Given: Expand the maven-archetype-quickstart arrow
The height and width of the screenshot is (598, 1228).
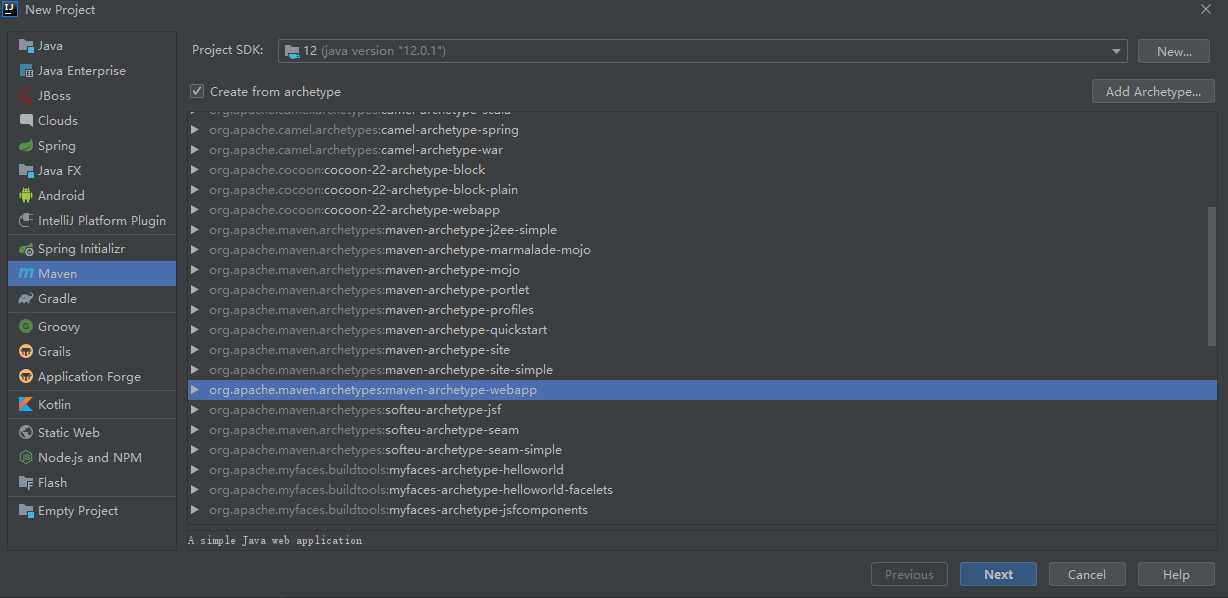Looking at the screenshot, I should [x=195, y=330].
